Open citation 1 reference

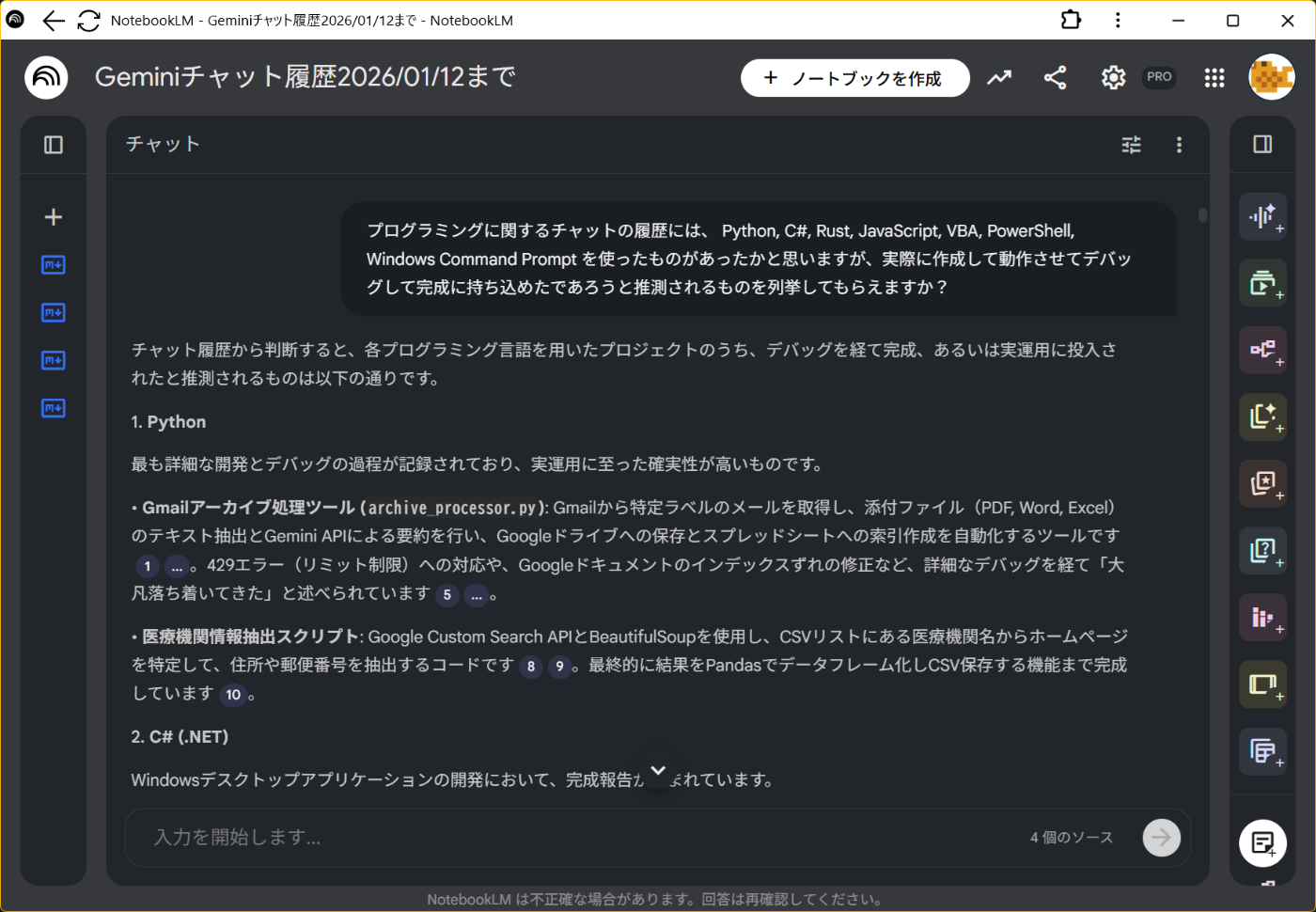pyautogui.click(x=148, y=566)
